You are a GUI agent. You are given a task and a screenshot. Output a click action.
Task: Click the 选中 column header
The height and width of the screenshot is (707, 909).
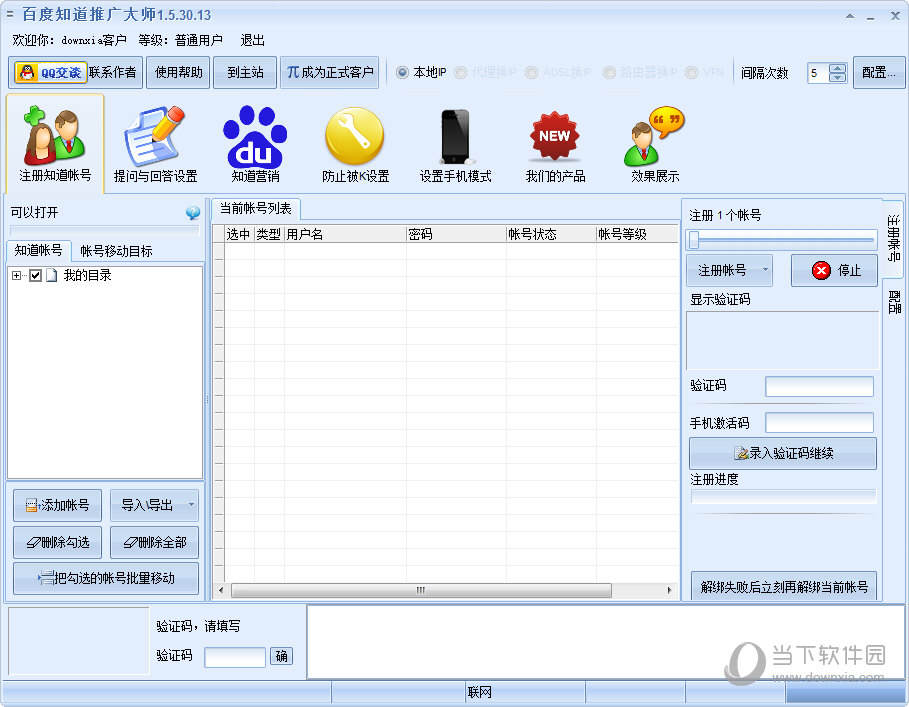click(x=239, y=234)
